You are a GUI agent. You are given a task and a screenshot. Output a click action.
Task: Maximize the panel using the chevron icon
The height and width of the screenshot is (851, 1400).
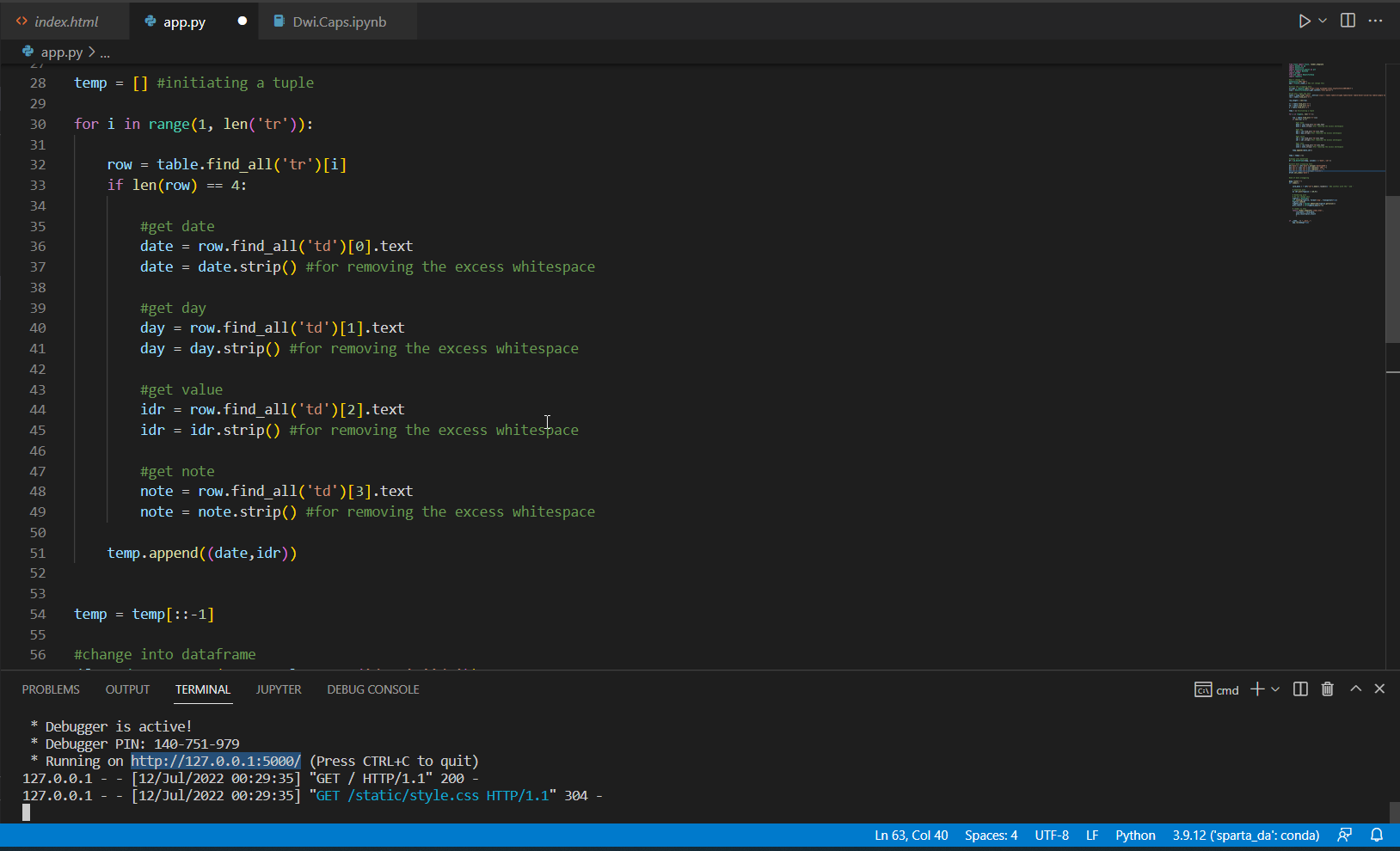click(x=1354, y=688)
